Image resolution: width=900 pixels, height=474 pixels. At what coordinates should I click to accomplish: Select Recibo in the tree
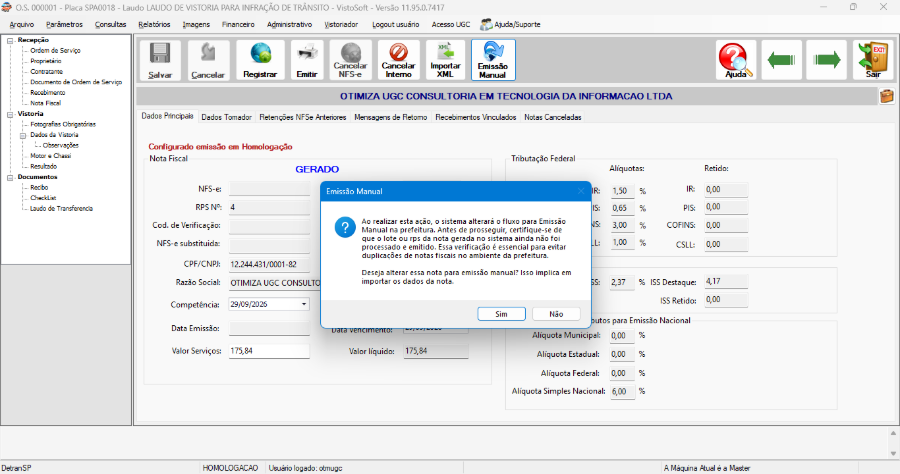39,188
